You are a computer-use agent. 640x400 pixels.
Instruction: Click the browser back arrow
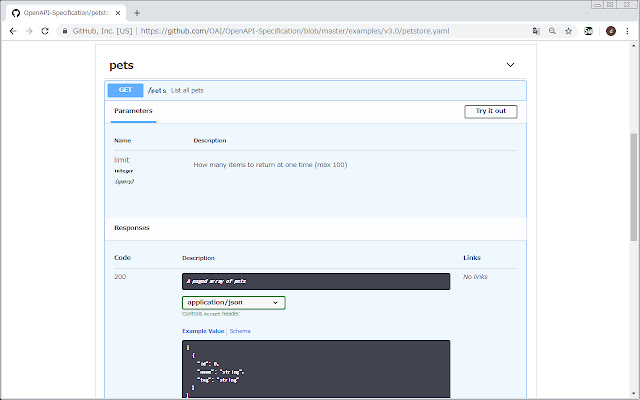click(11, 31)
